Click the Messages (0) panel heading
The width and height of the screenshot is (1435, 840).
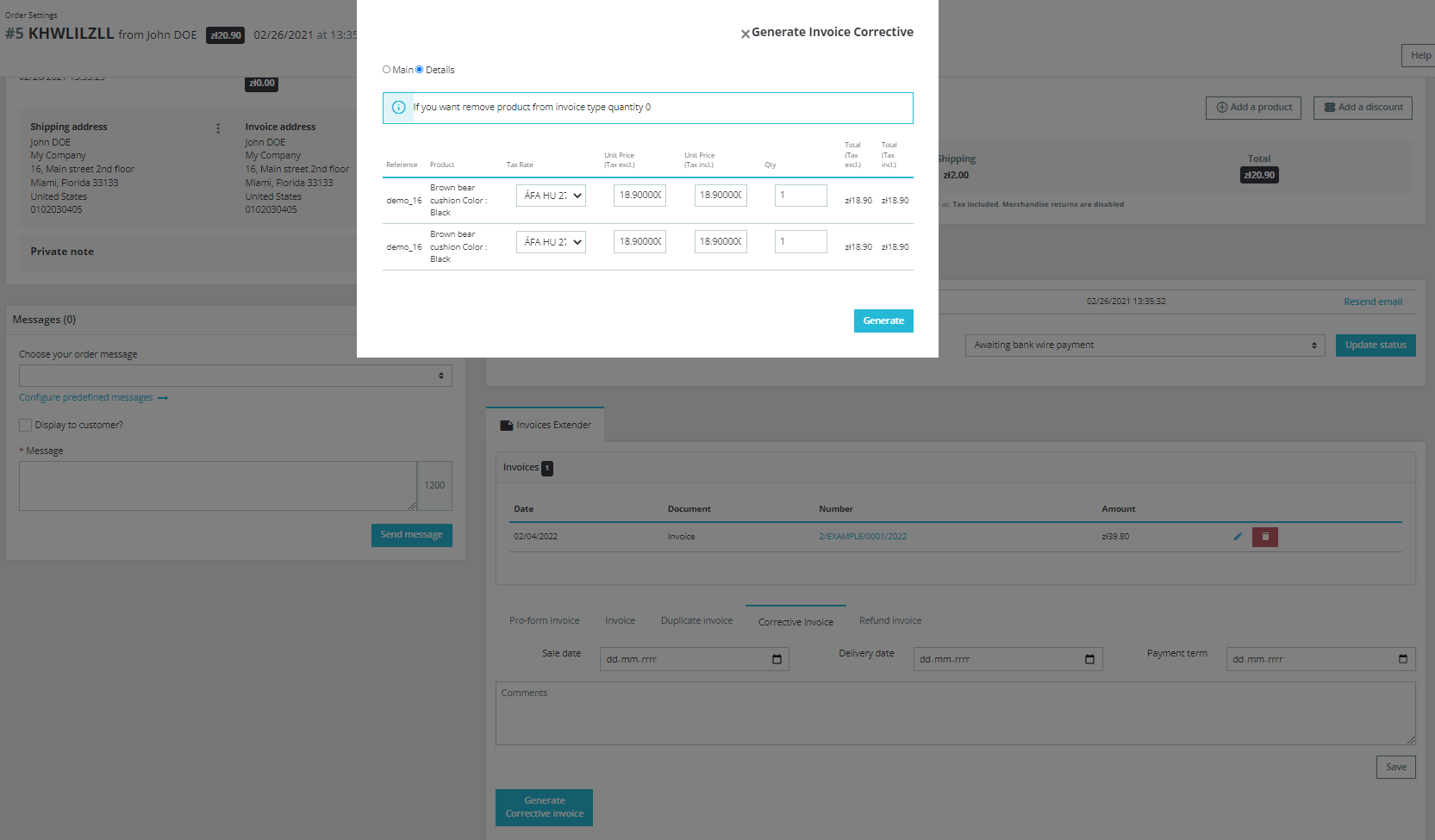pyautogui.click(x=44, y=320)
